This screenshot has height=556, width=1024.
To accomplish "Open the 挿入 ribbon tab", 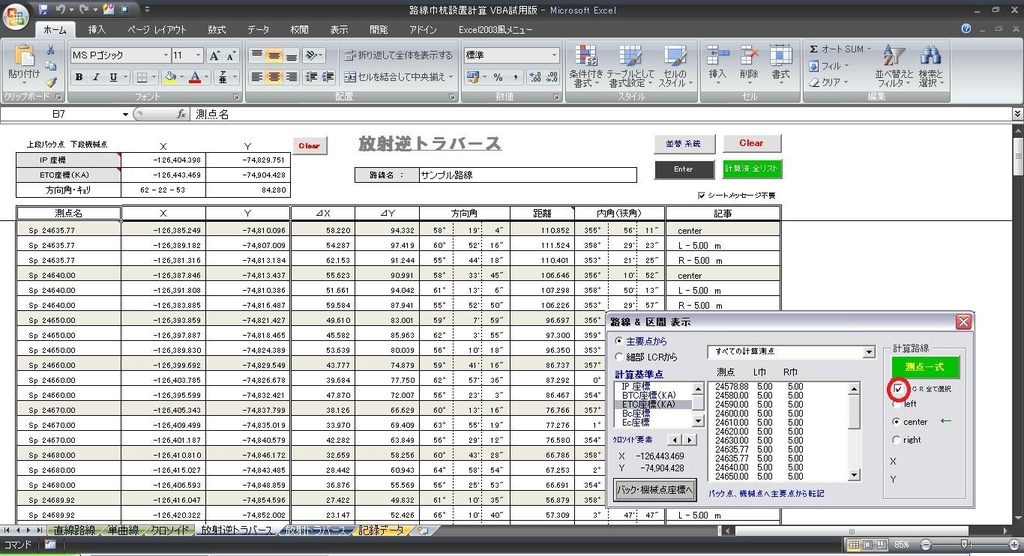I will (x=97, y=30).
